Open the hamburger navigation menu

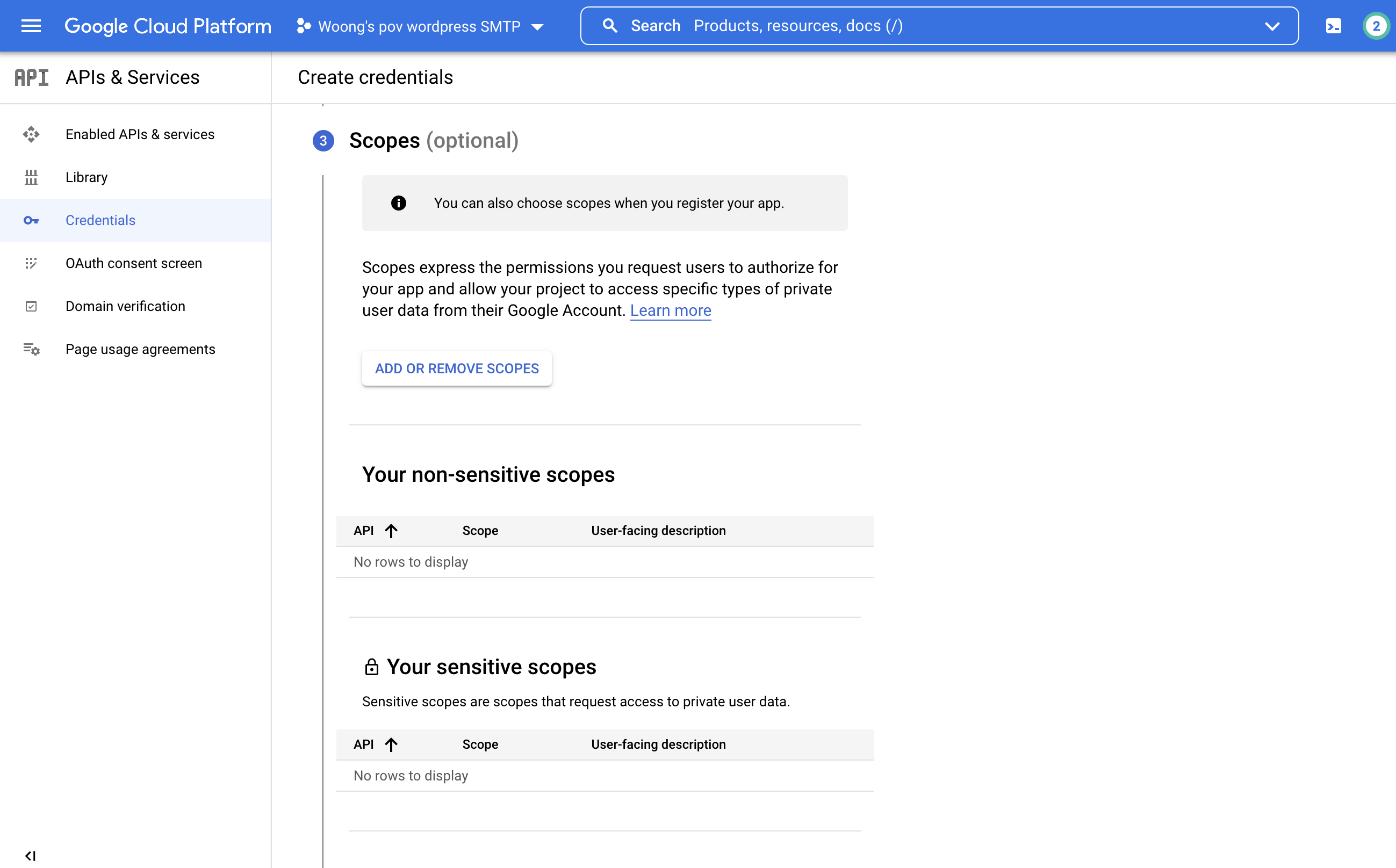pyautogui.click(x=31, y=26)
